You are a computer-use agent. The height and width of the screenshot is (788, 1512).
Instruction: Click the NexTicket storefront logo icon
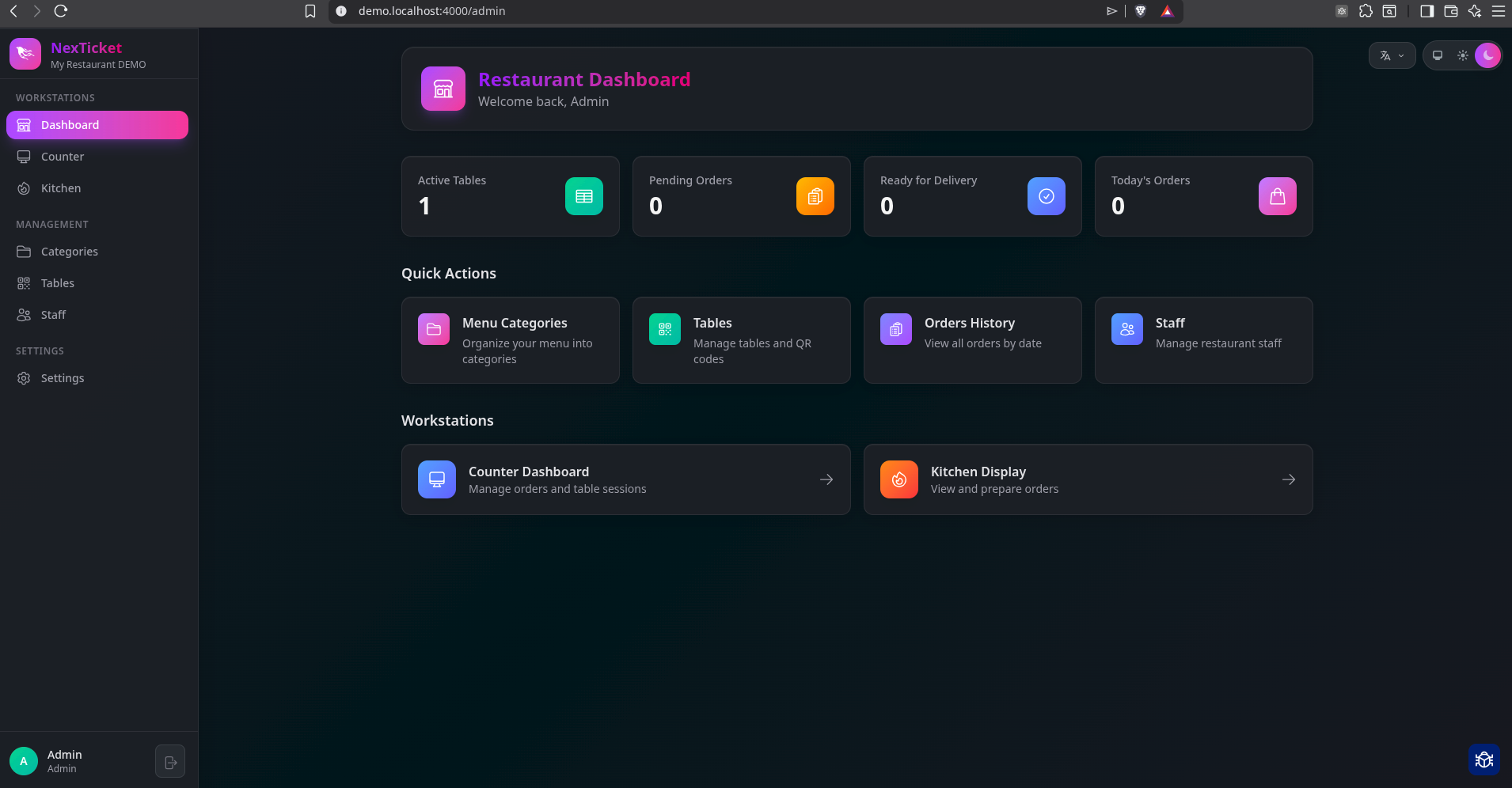click(x=25, y=53)
